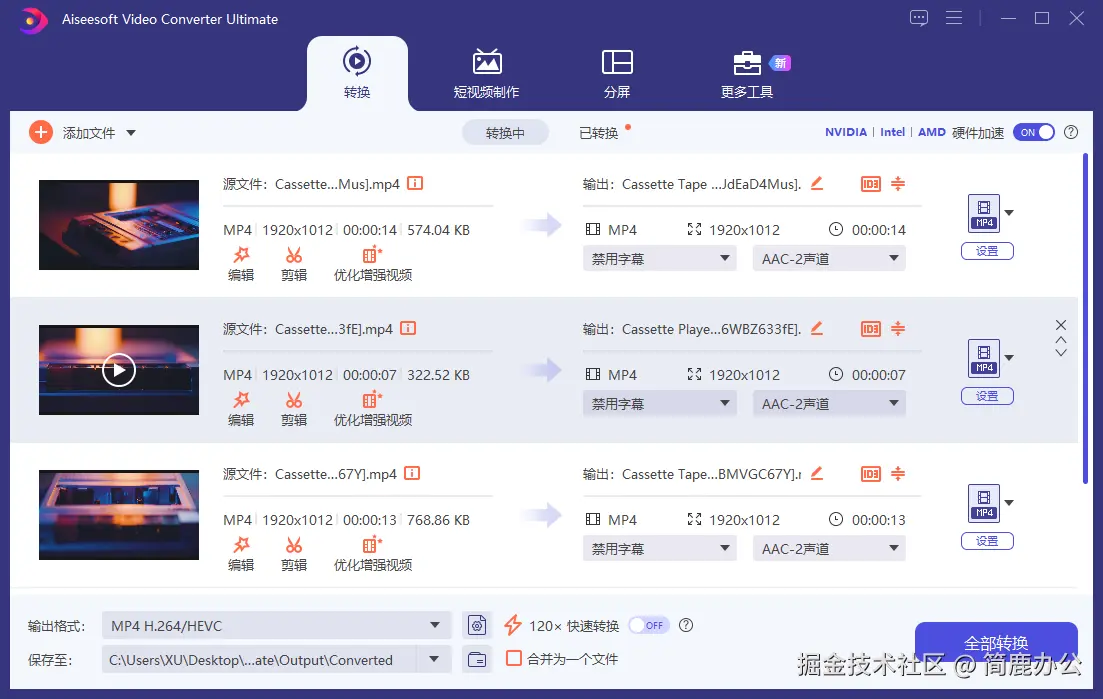Open the 已转换 converted list
This screenshot has width=1103, height=699.
coord(599,131)
